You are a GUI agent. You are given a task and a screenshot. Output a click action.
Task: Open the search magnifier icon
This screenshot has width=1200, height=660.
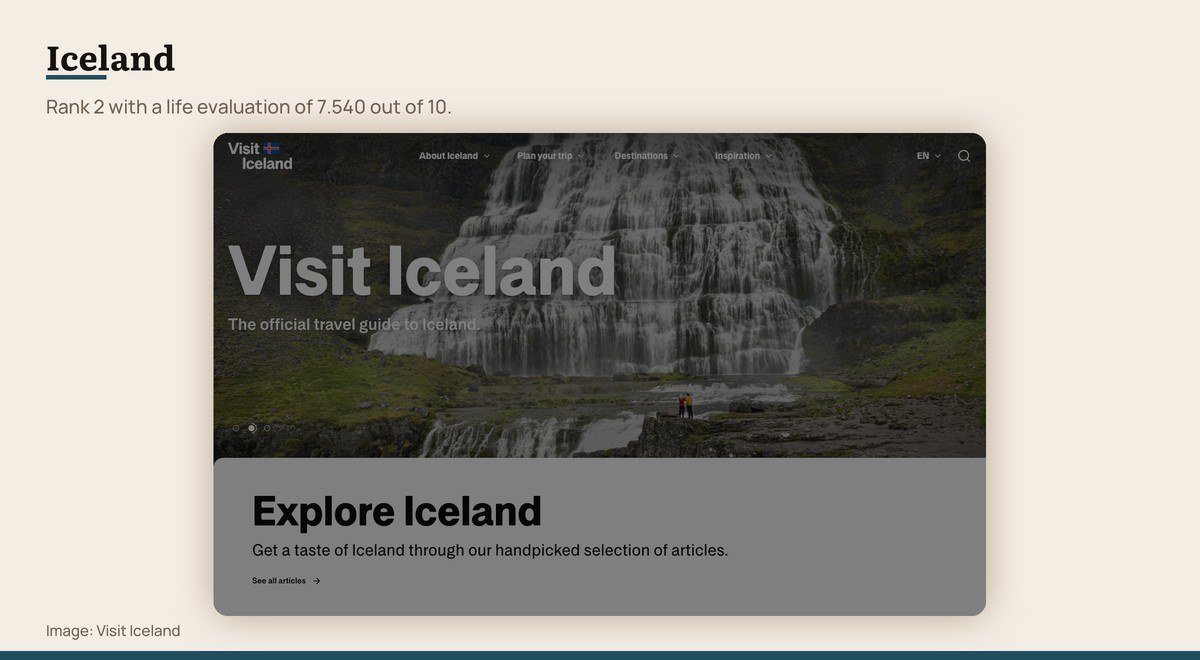[x=964, y=156]
